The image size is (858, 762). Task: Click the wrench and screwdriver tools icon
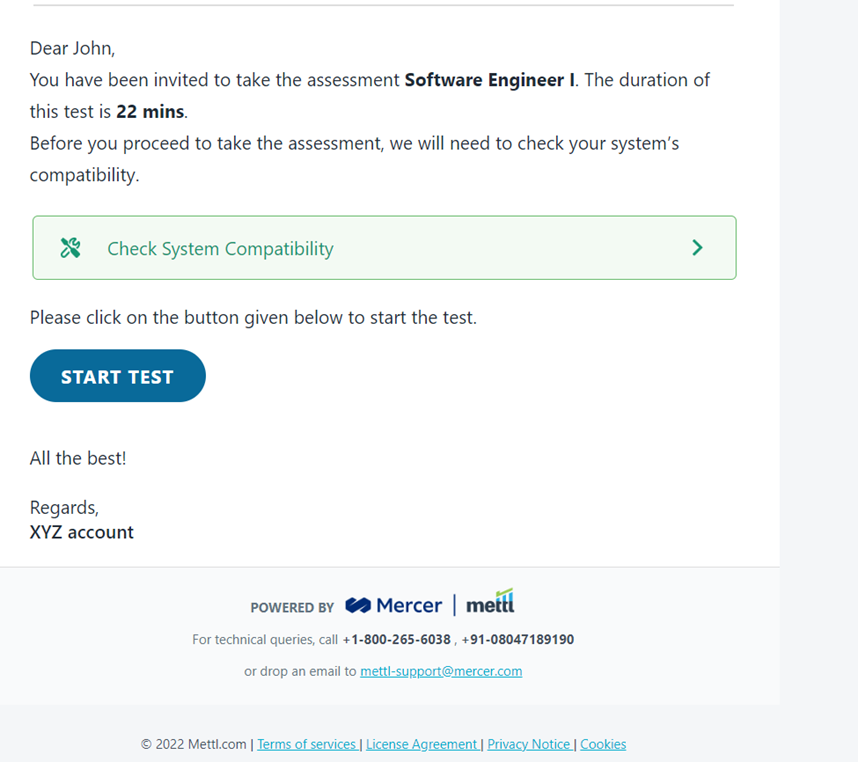[70, 248]
